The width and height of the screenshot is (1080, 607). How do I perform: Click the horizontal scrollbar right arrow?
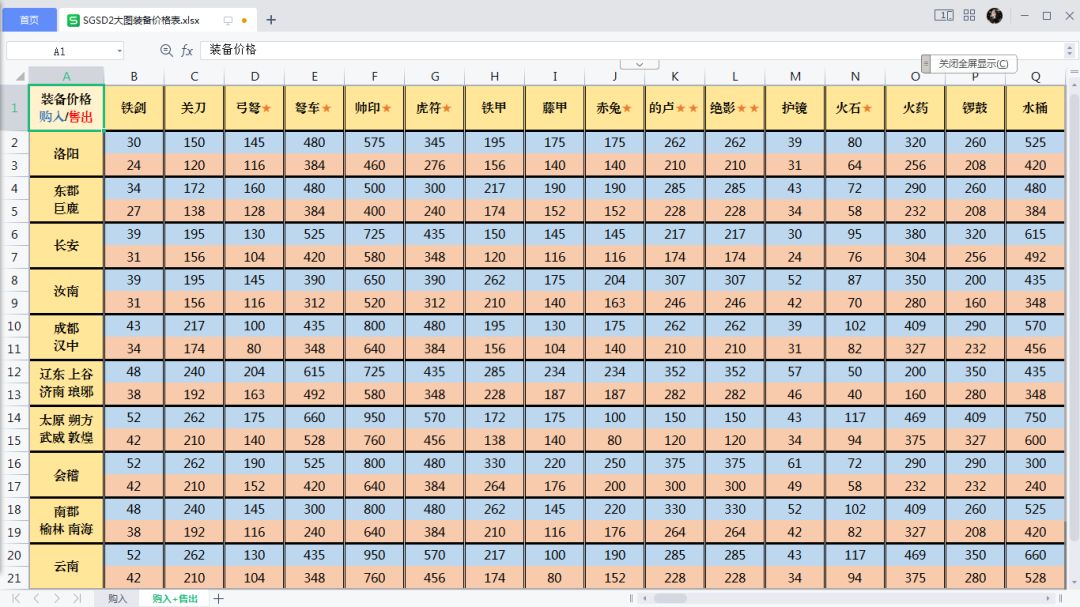(1048, 598)
